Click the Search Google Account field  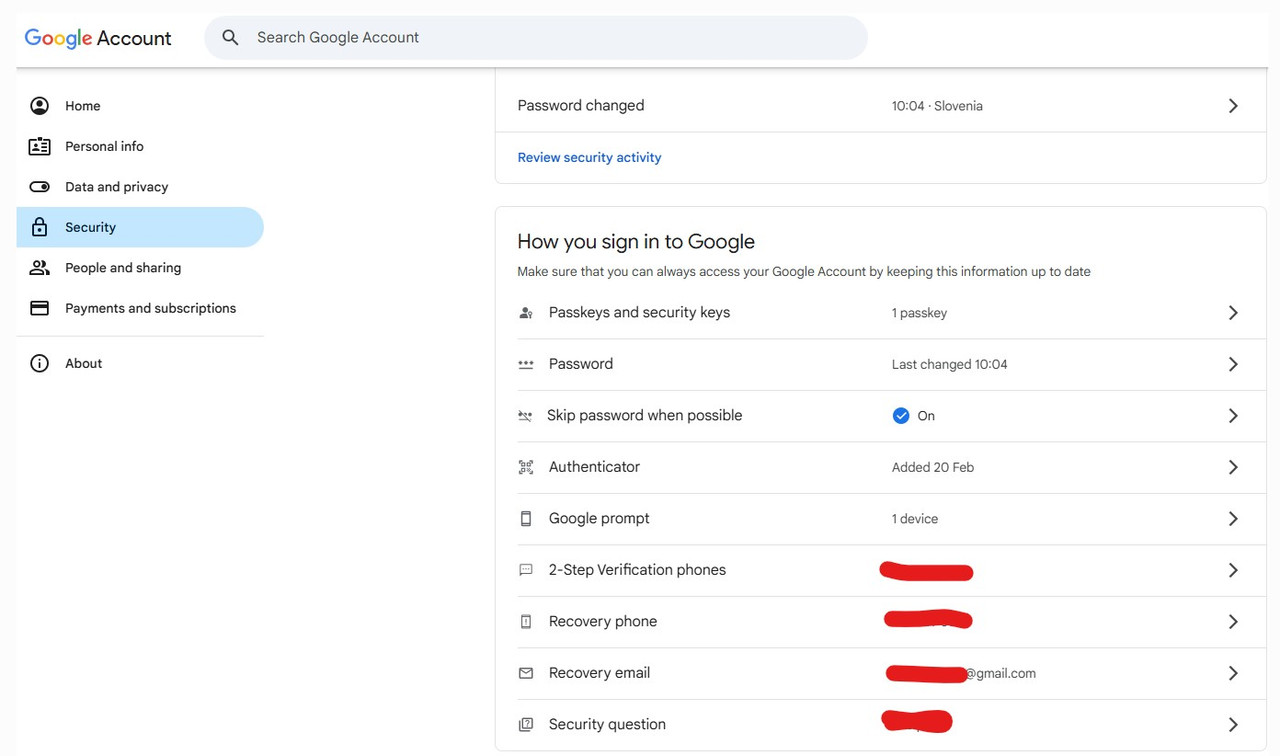click(x=536, y=37)
